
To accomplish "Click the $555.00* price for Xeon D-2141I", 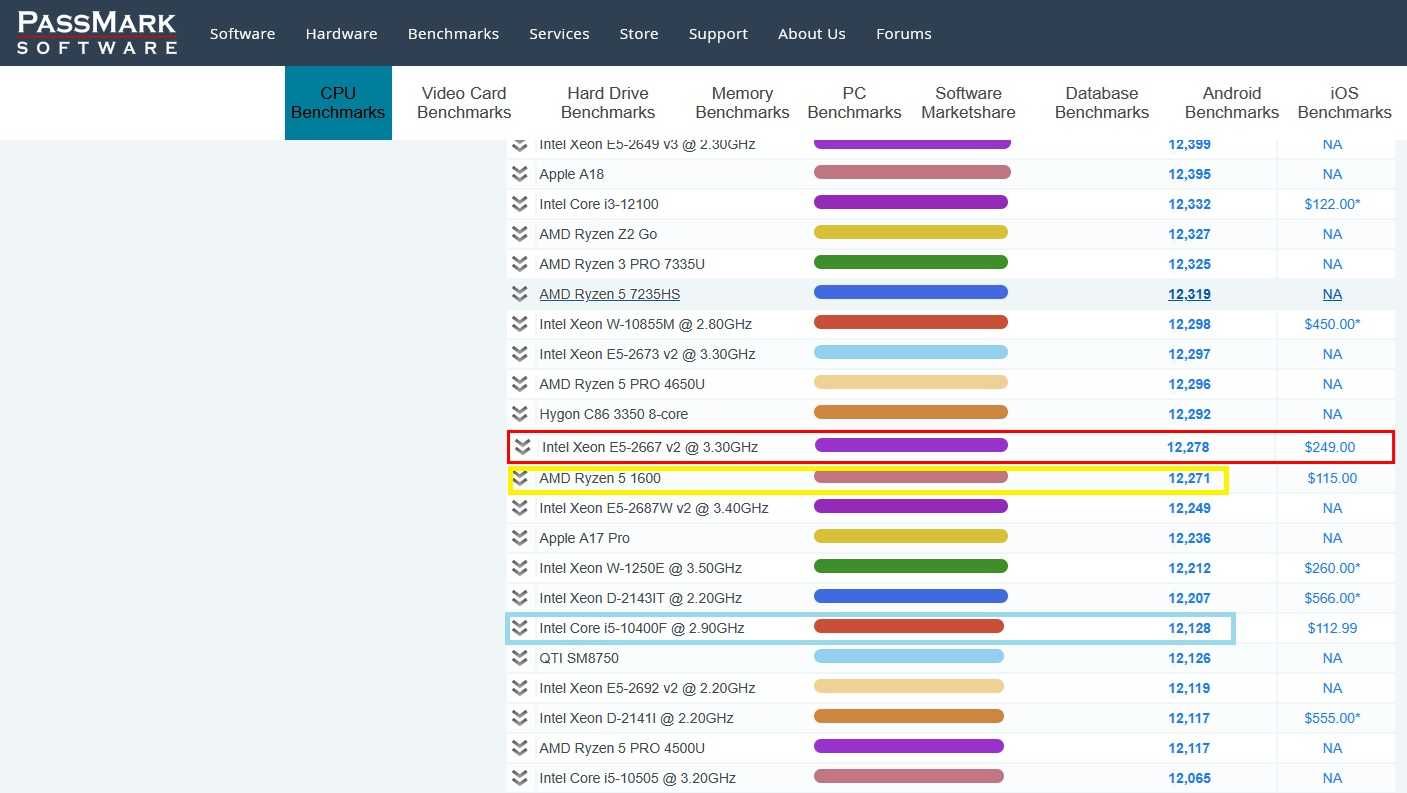I will click(x=1332, y=718).
